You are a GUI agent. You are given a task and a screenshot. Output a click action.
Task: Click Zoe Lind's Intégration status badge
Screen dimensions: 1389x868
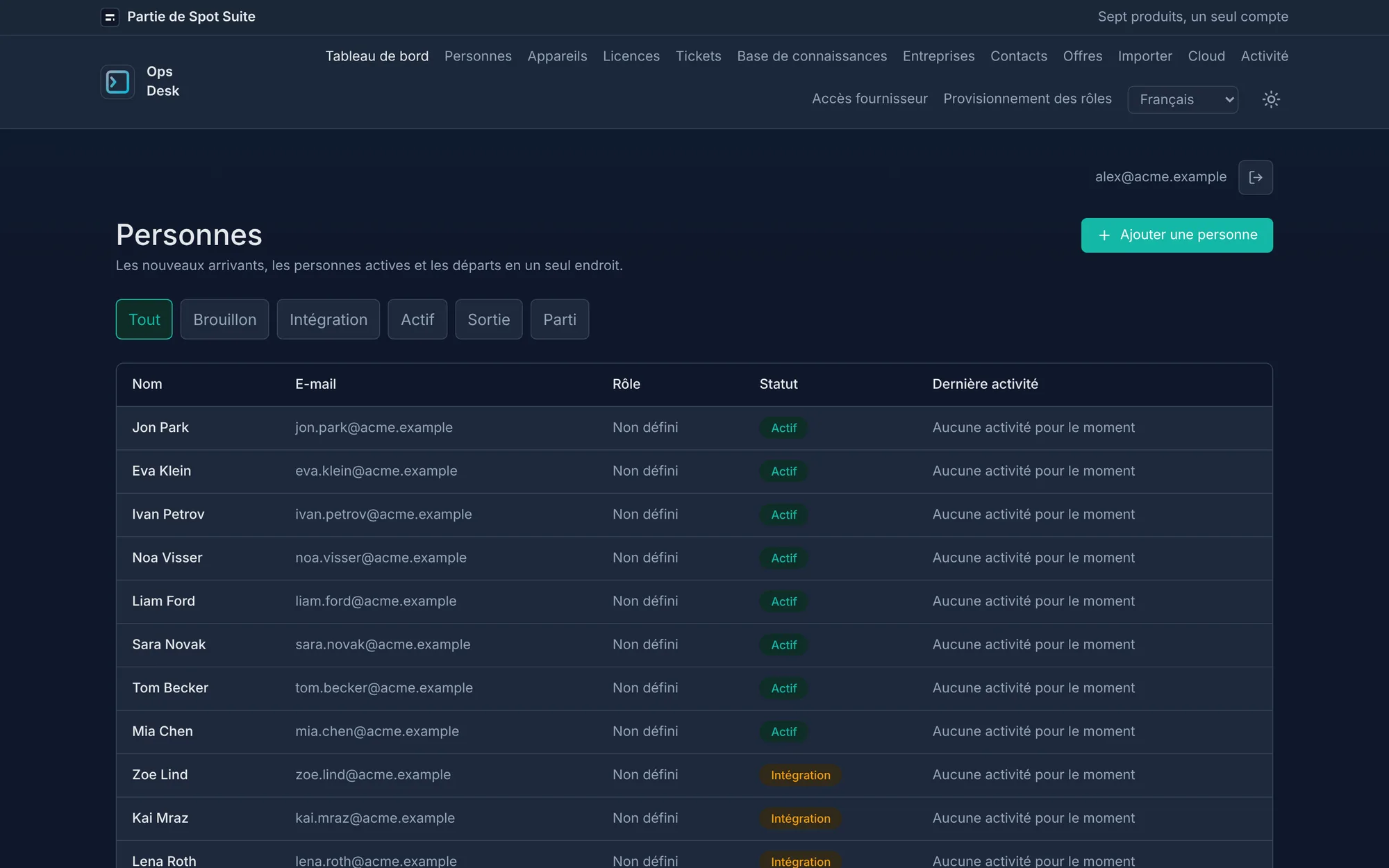pos(800,775)
